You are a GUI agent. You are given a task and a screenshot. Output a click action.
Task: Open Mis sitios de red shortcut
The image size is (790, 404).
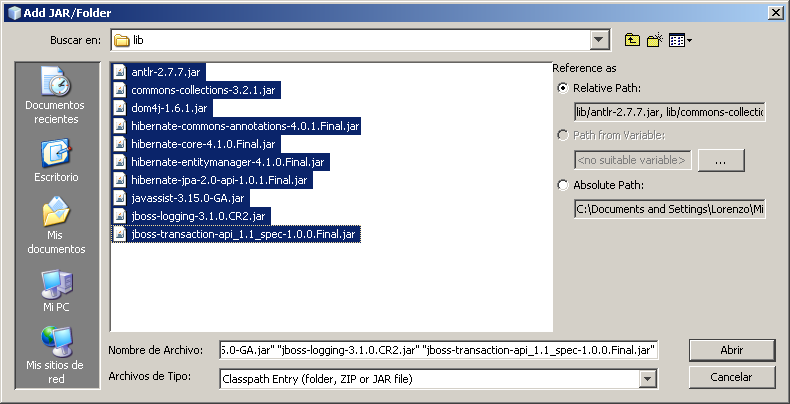tap(56, 356)
